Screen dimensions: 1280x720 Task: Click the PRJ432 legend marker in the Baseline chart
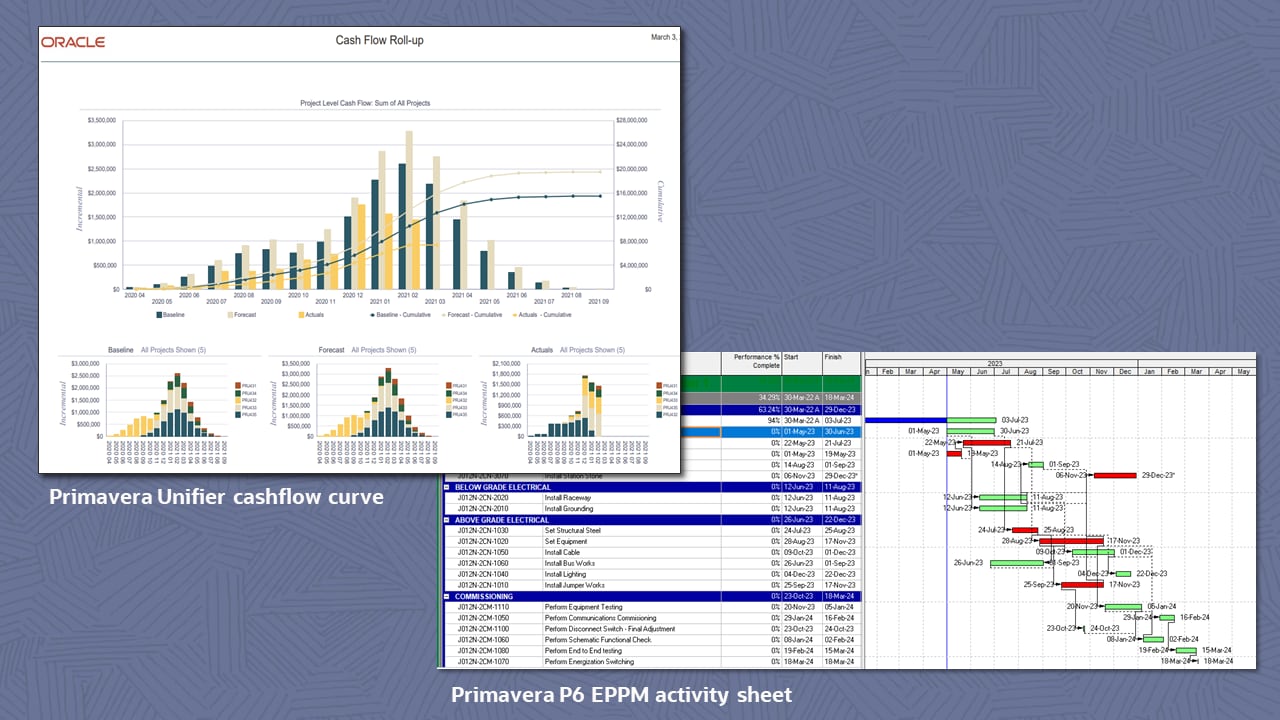coord(237,400)
